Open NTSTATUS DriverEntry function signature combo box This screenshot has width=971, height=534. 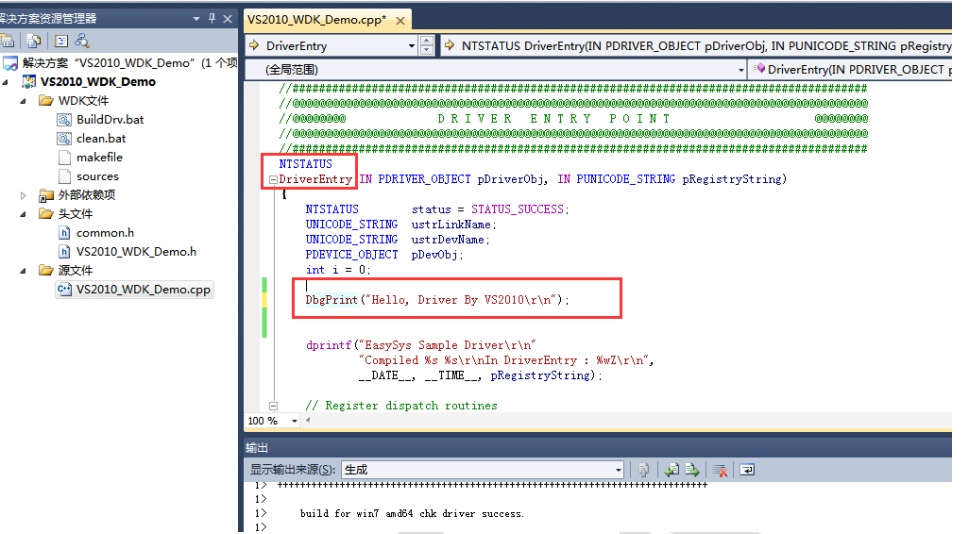696,45
